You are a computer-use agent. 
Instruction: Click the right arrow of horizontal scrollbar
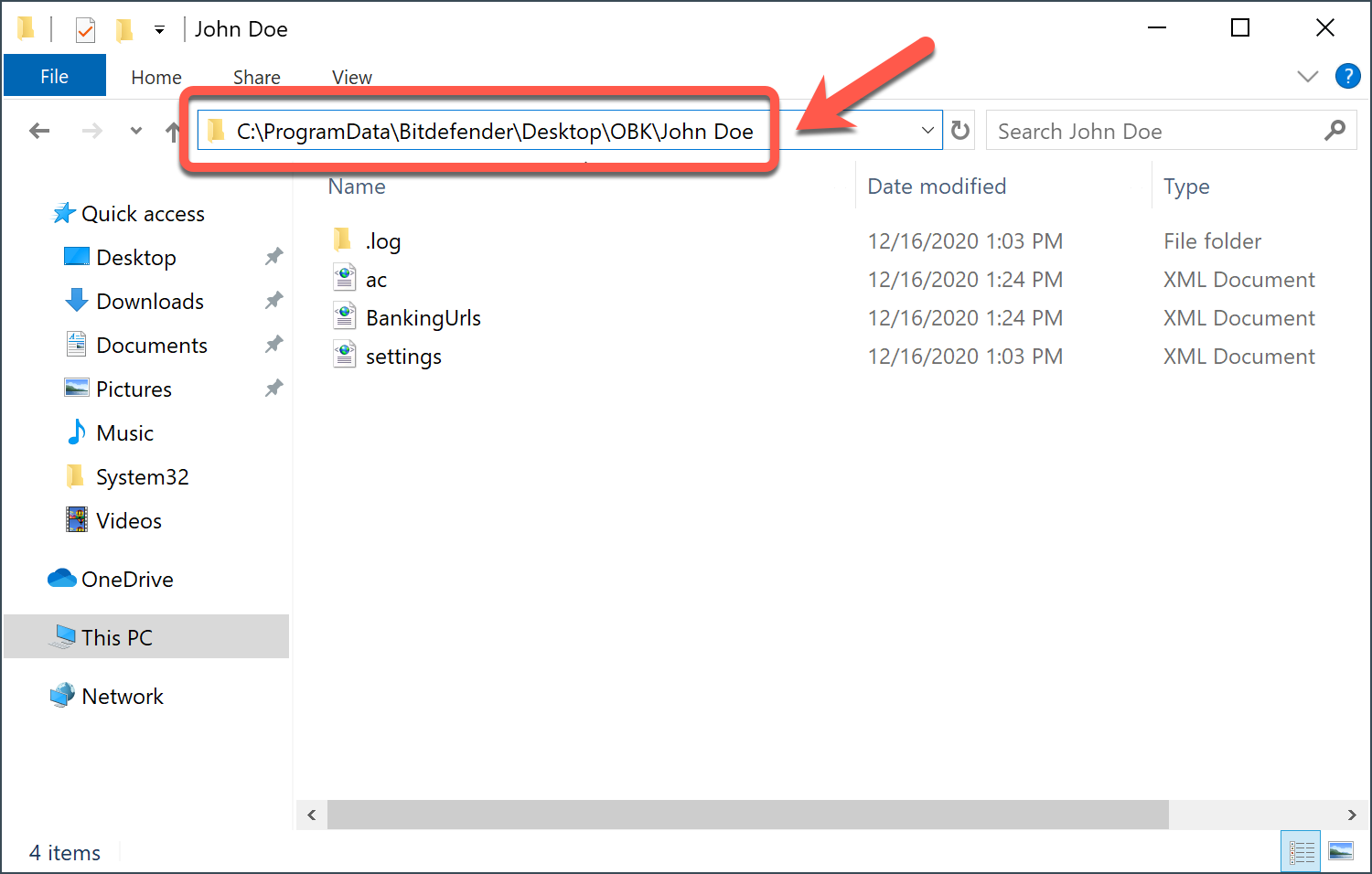pos(1351,815)
